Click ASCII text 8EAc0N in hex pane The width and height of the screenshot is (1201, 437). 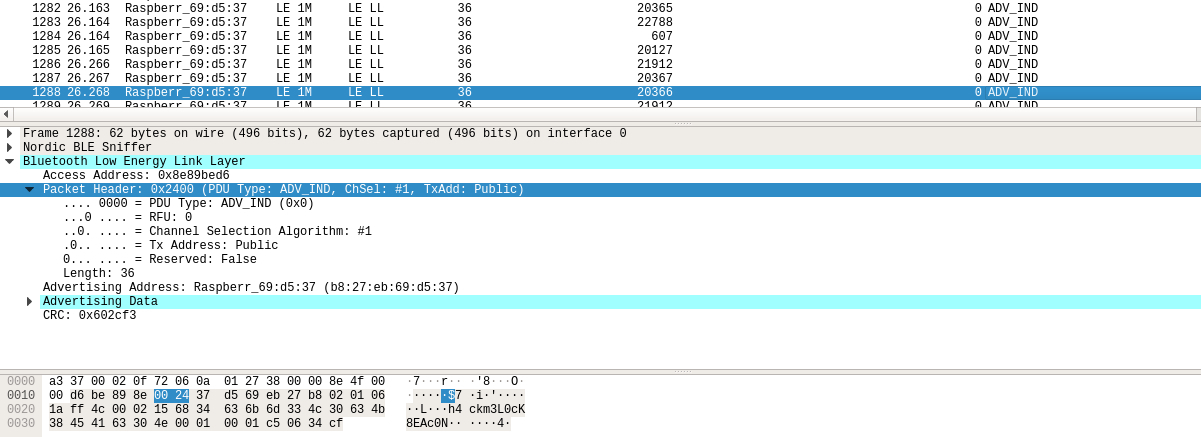[x=427, y=424]
